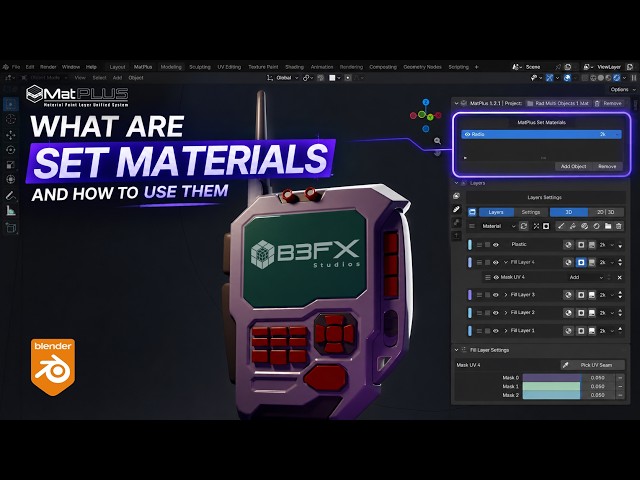Click the paint brush icon in layers toolbar

pyautogui.click(x=561, y=226)
